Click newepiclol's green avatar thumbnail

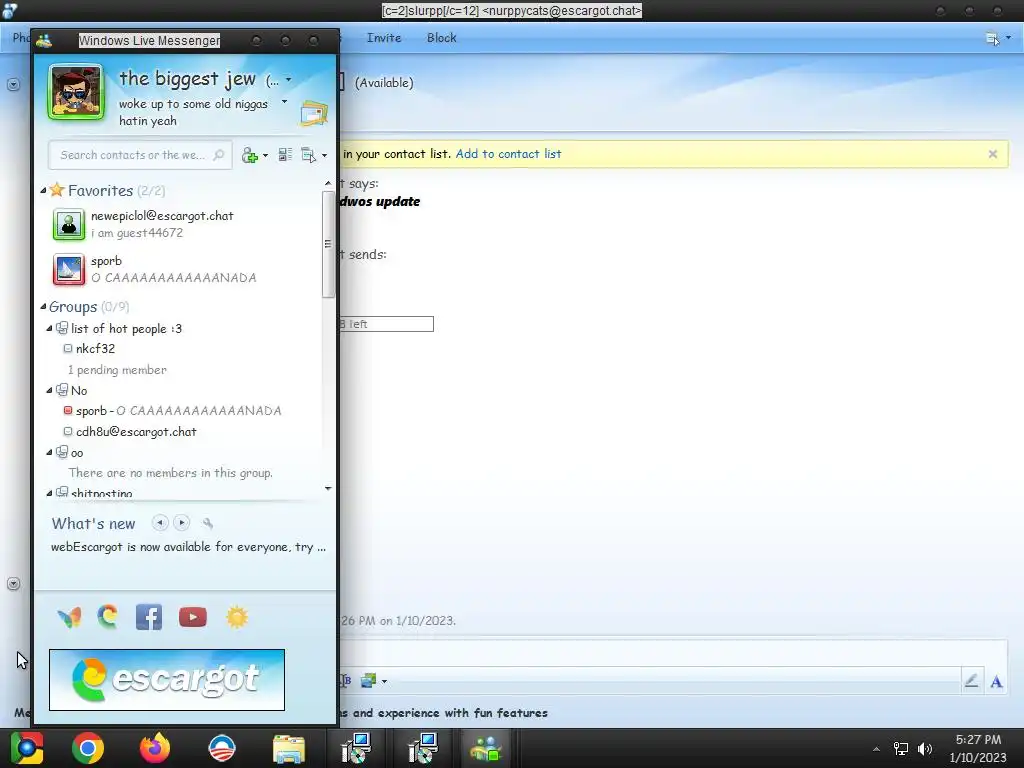pyautogui.click(x=69, y=225)
